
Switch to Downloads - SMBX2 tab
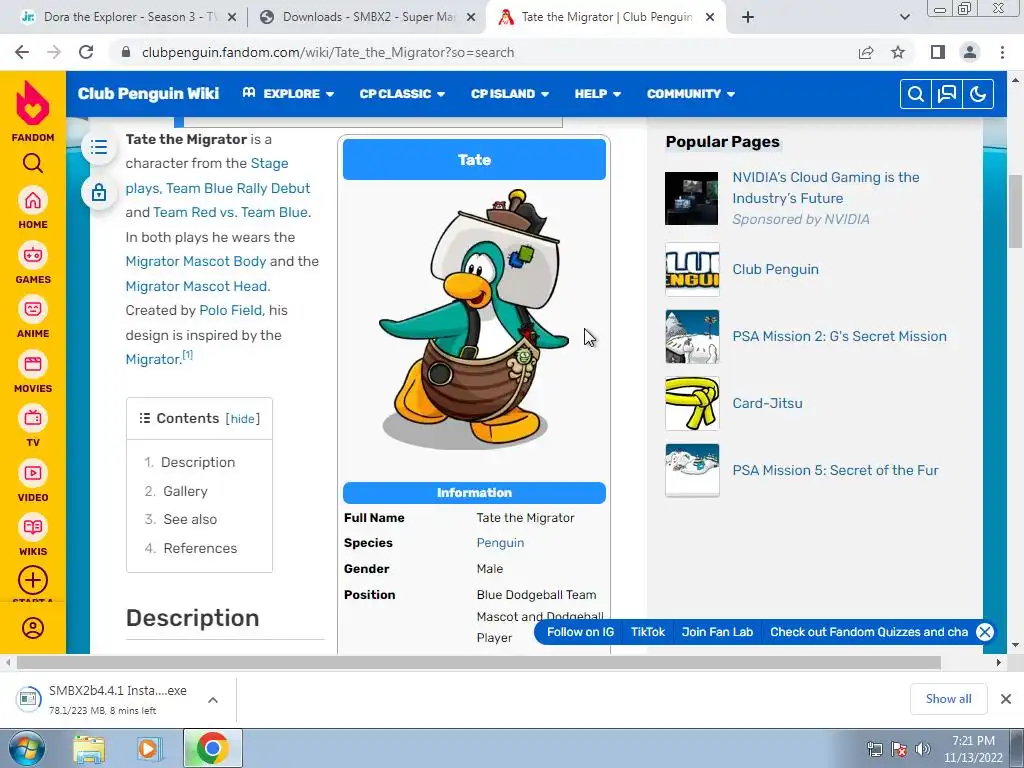(368, 18)
